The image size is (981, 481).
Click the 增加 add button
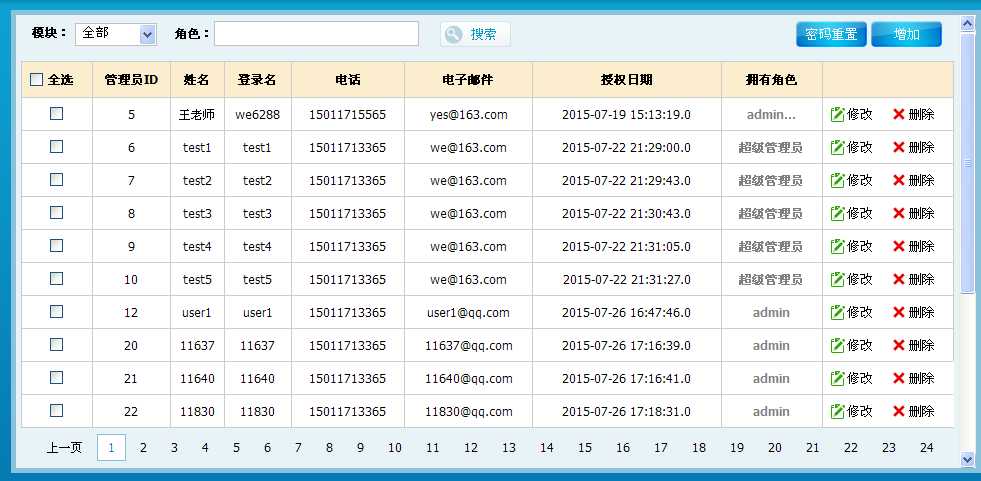(x=907, y=34)
